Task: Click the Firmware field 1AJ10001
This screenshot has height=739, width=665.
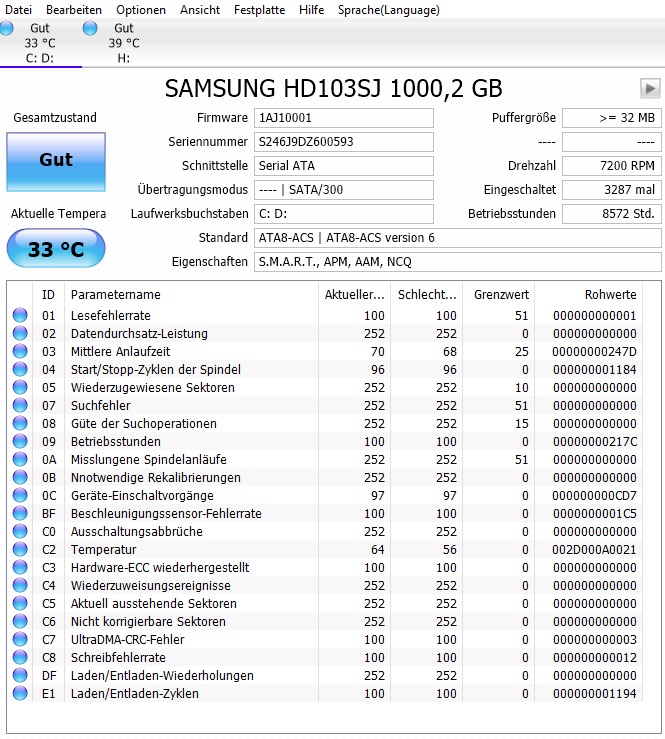Action: click(344, 118)
